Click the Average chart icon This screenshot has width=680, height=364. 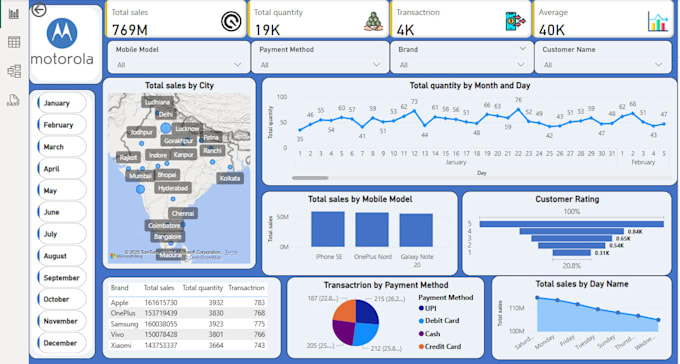pos(658,22)
